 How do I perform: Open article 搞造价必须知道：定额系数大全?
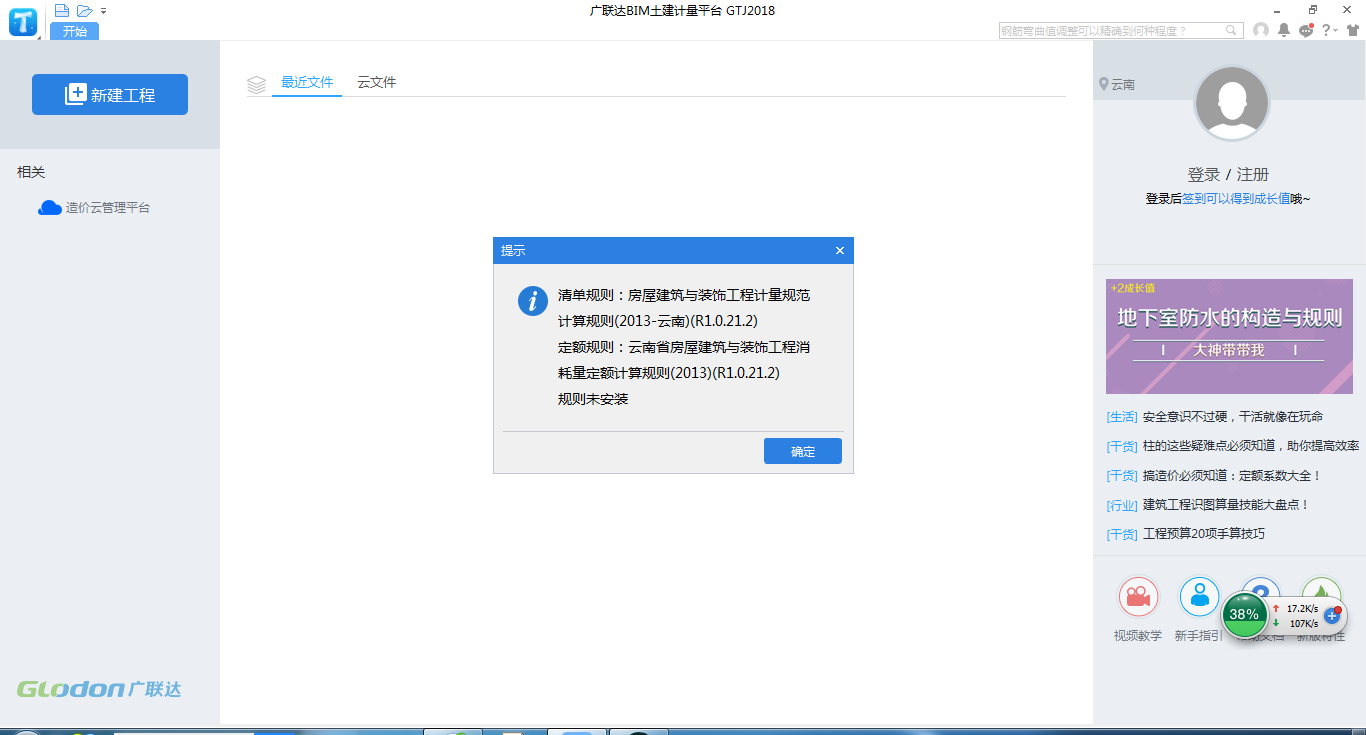click(1232, 476)
